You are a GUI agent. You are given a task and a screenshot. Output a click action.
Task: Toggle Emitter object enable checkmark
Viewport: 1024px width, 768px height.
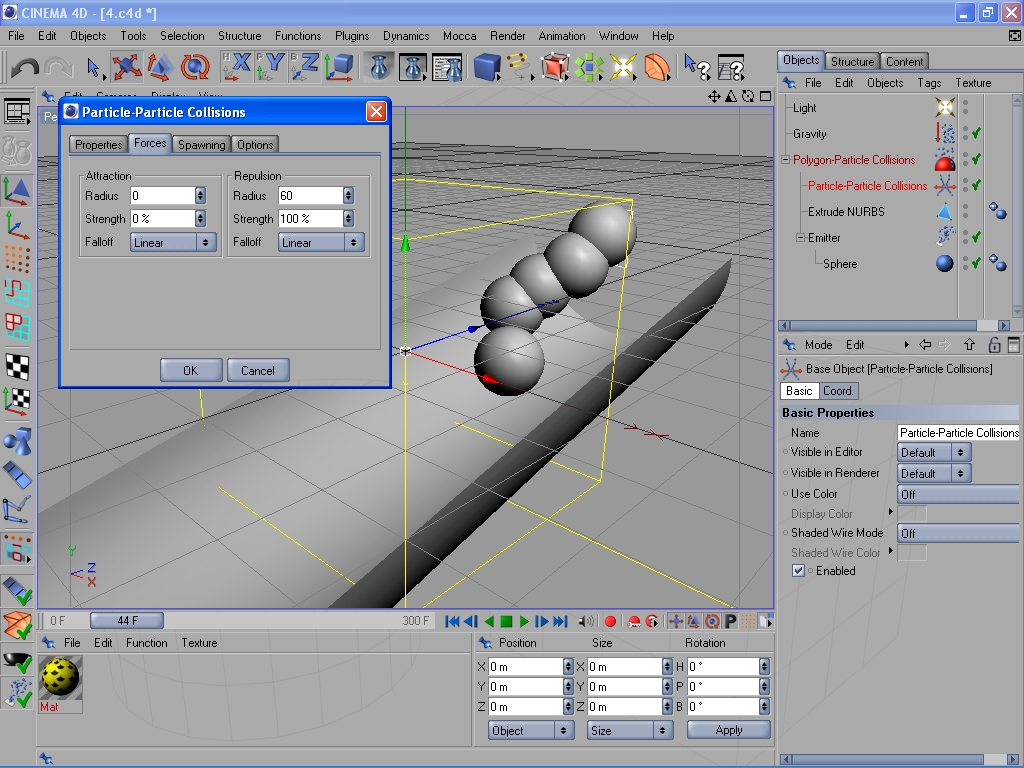[976, 238]
